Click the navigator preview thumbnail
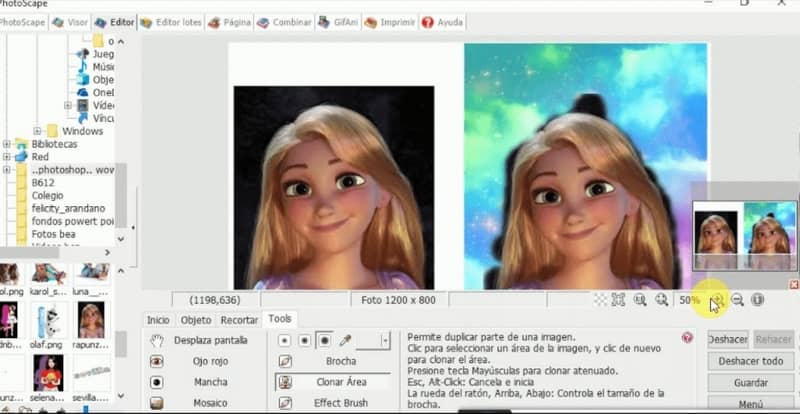 click(x=745, y=235)
